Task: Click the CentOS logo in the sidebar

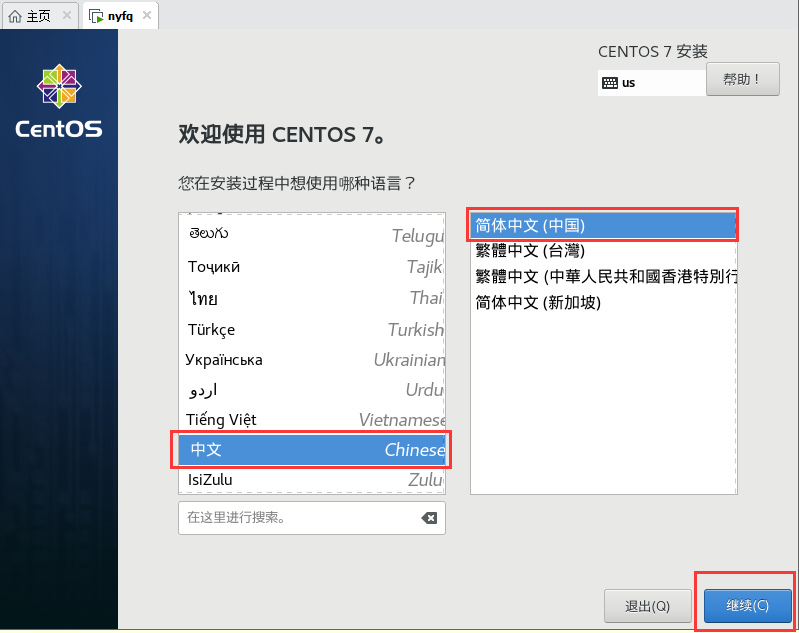Action: pos(59,101)
